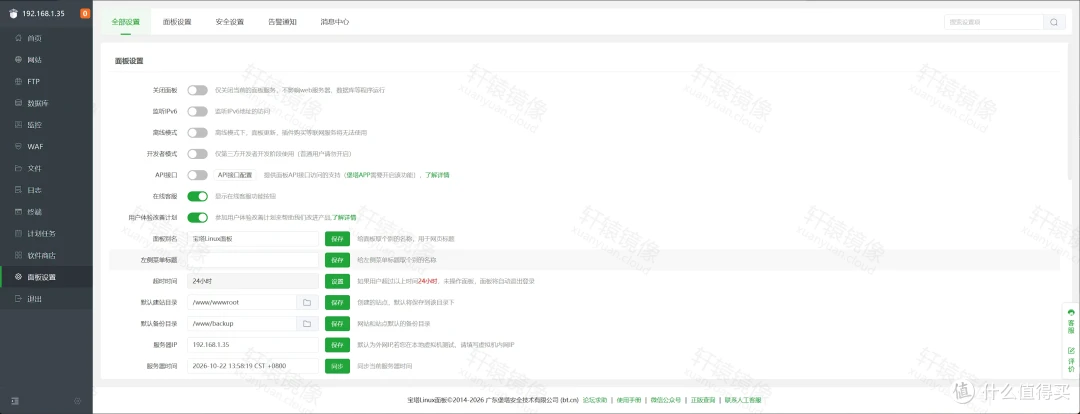Click the 192.168.1.35 sidebar header text

(43, 13)
